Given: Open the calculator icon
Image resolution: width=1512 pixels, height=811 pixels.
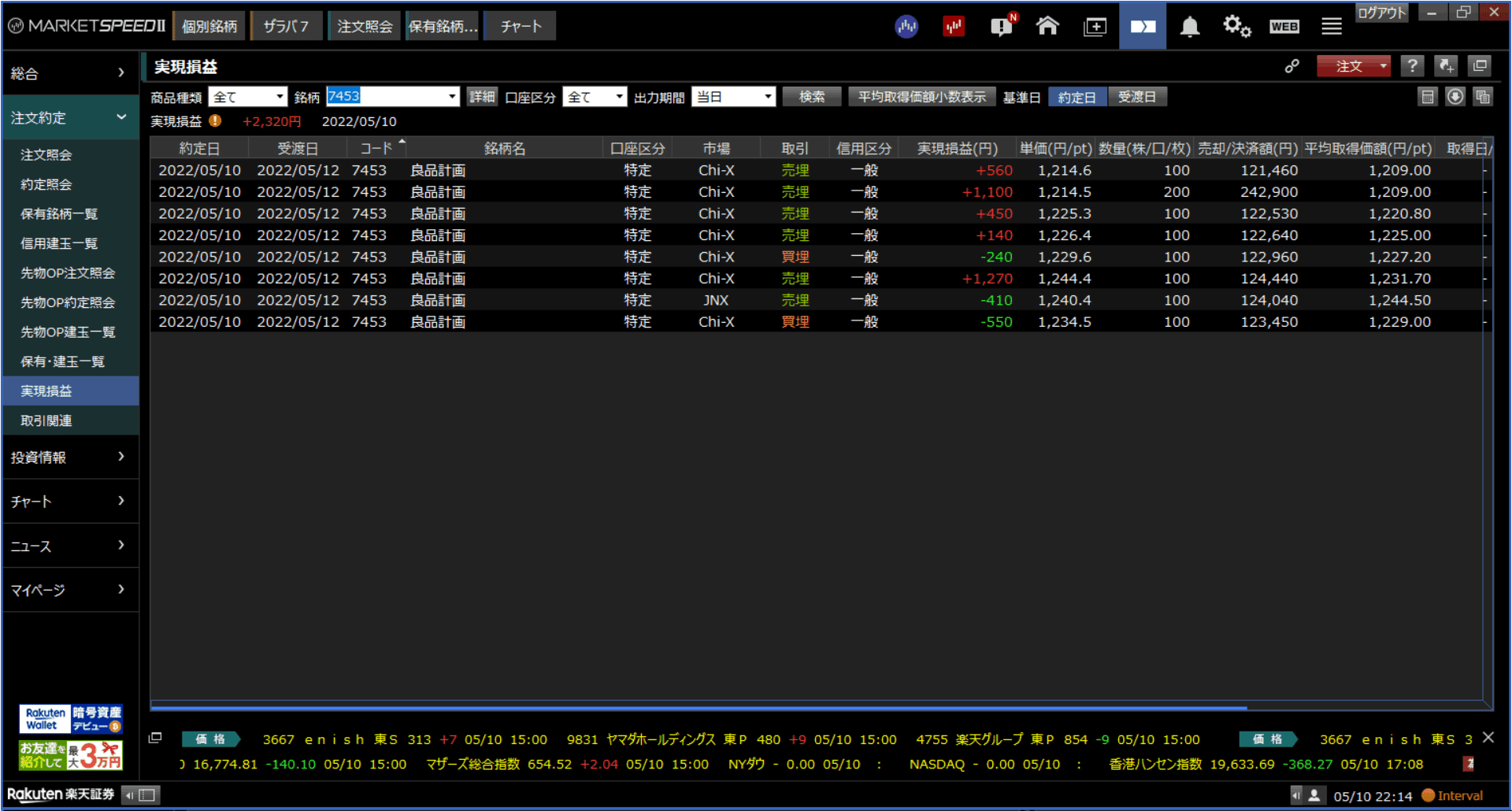Looking at the screenshot, I should 1428,97.
